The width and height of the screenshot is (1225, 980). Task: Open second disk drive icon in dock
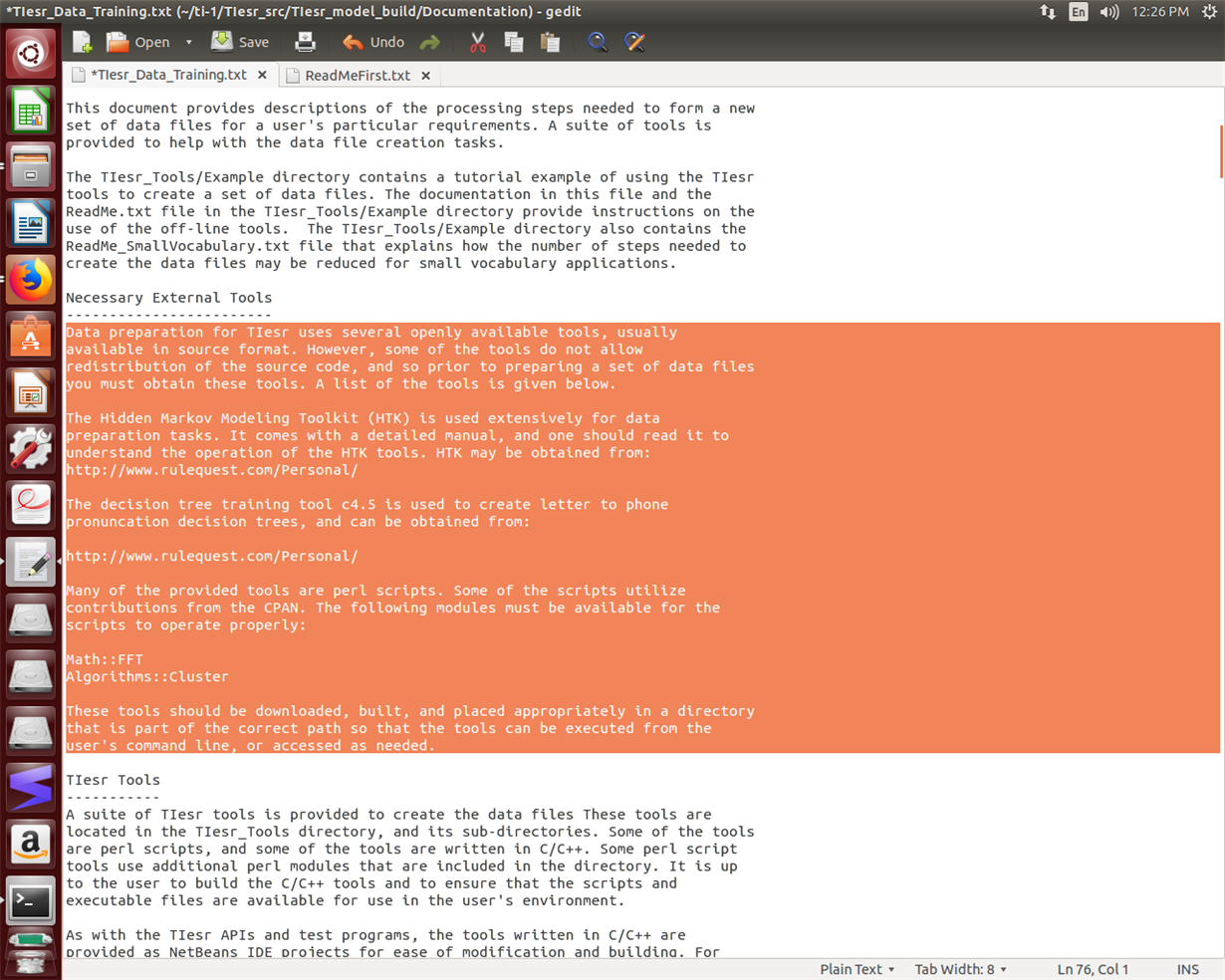tap(31, 675)
